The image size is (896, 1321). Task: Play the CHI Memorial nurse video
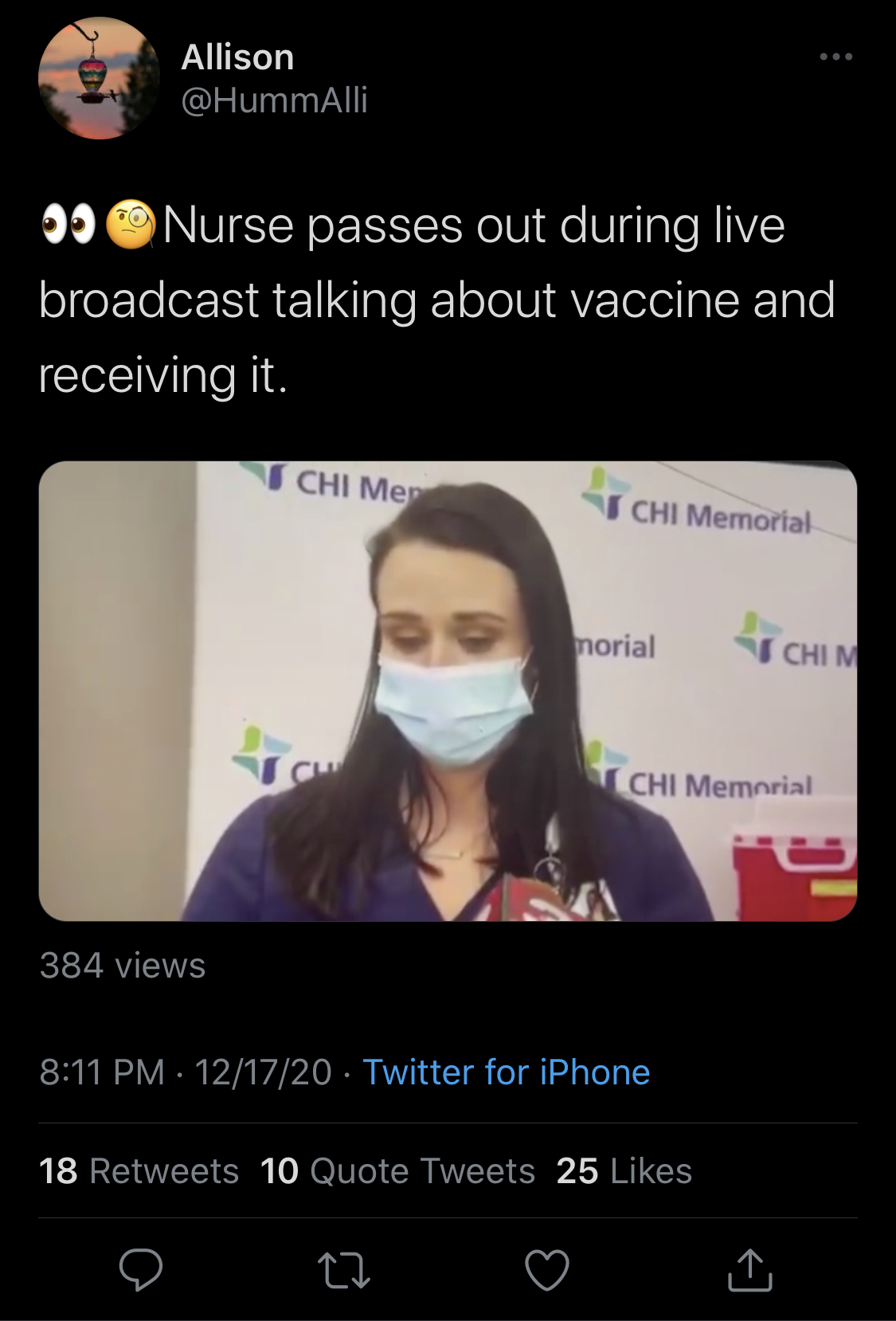click(448, 691)
